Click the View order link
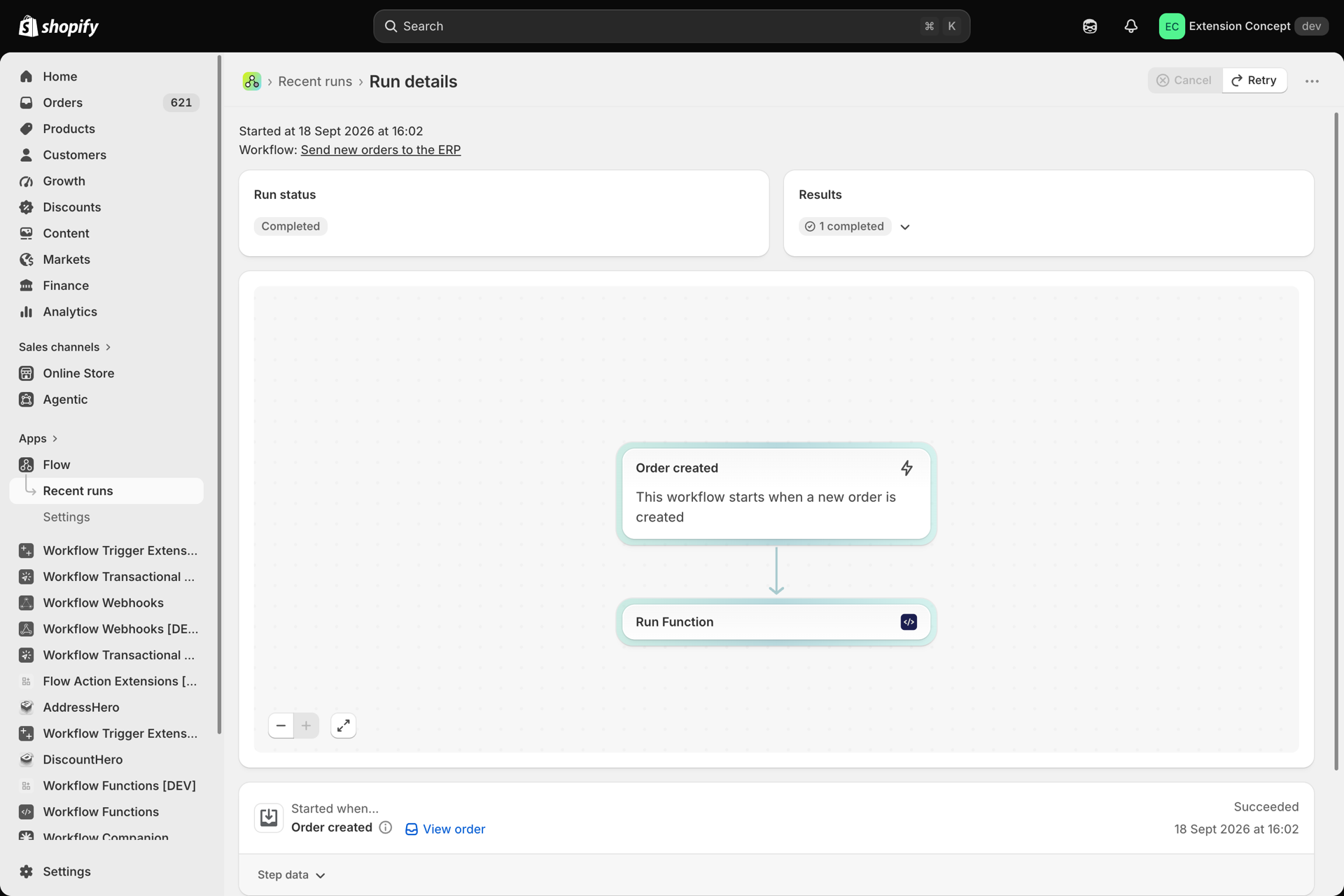1344x896 pixels. click(445, 829)
